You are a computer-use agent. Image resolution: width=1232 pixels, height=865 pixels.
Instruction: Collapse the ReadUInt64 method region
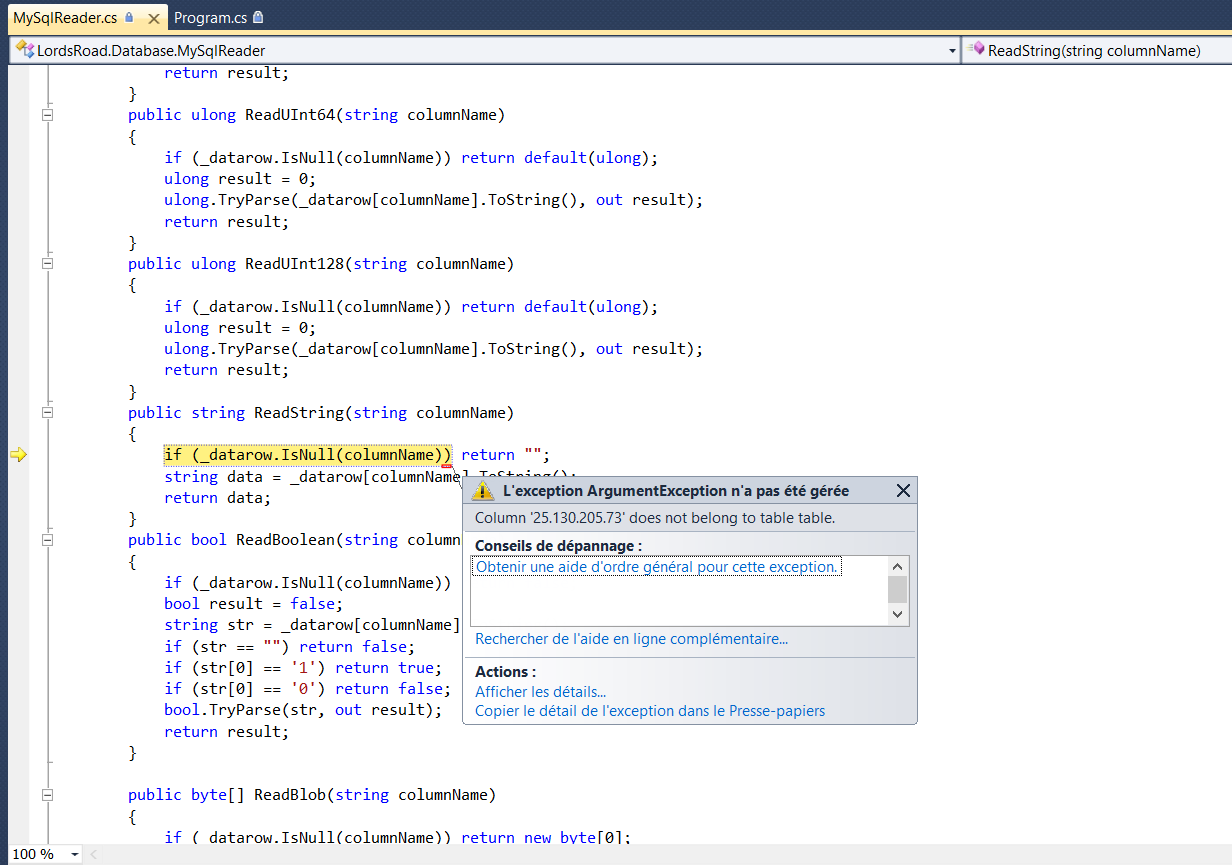[x=47, y=115]
